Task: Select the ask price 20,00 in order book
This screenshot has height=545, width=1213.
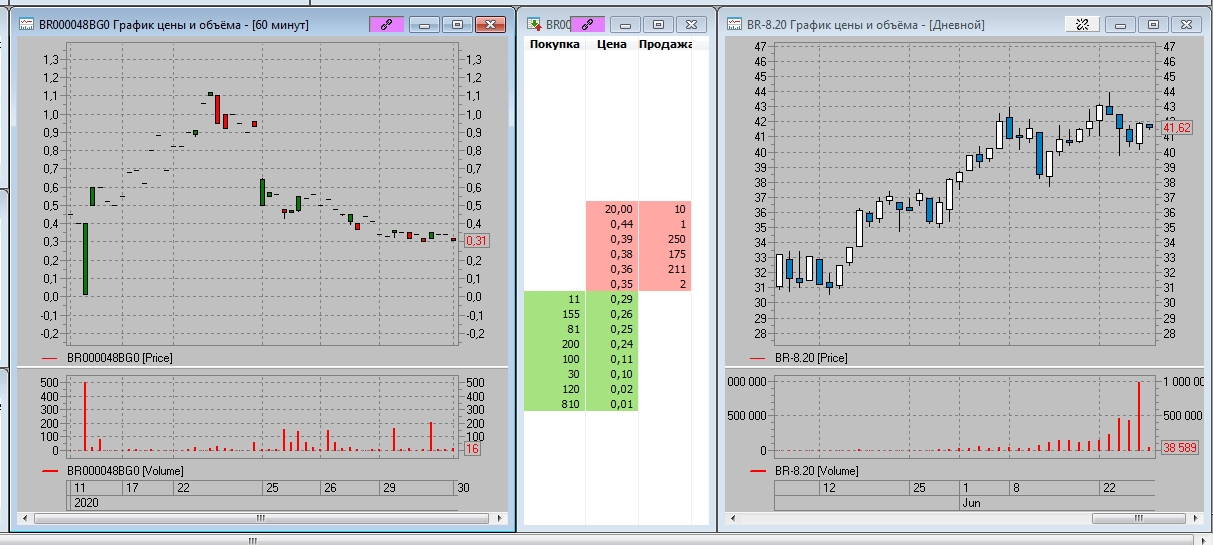Action: tap(612, 209)
